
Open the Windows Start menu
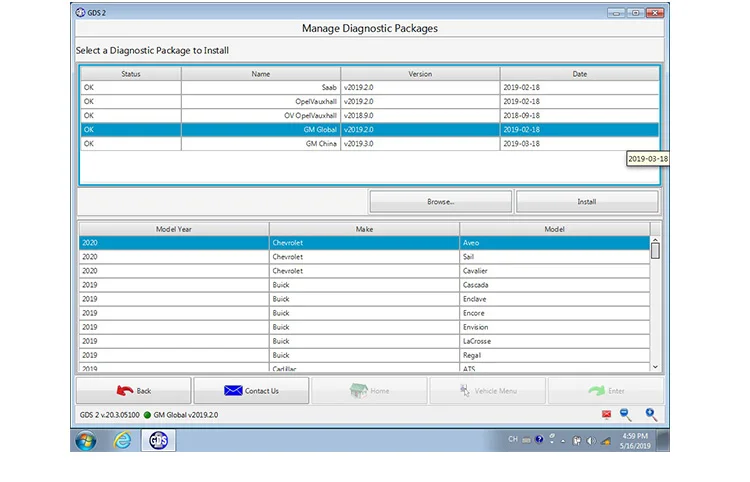pyautogui.click(x=86, y=440)
